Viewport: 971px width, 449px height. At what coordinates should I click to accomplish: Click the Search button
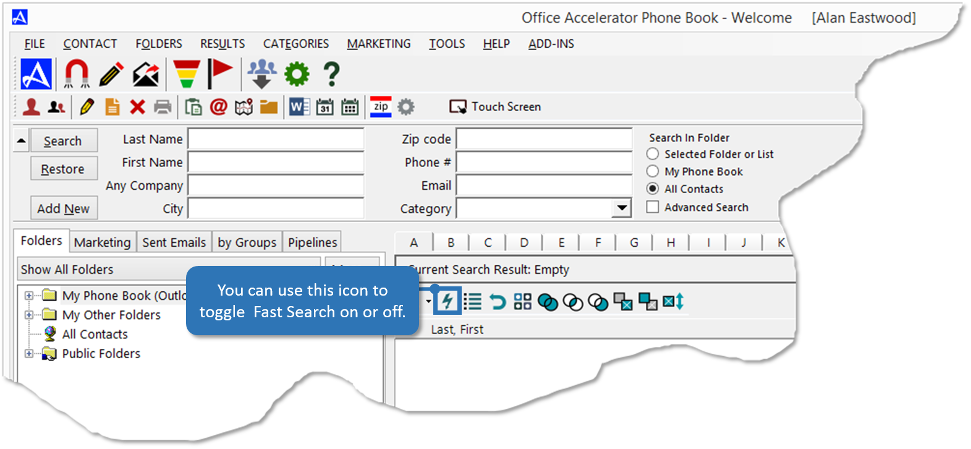point(63,141)
